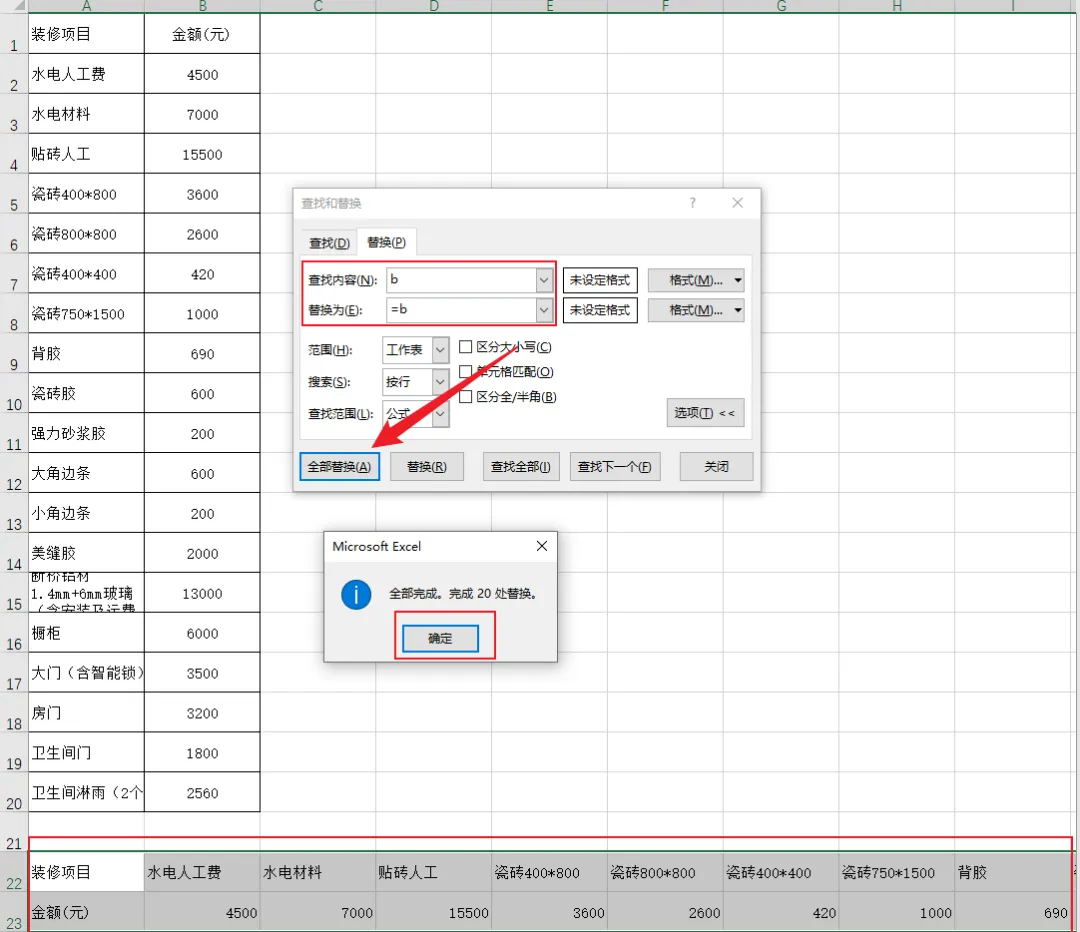
Task: Select cell 金额(元) in row 23
Action: (86, 912)
